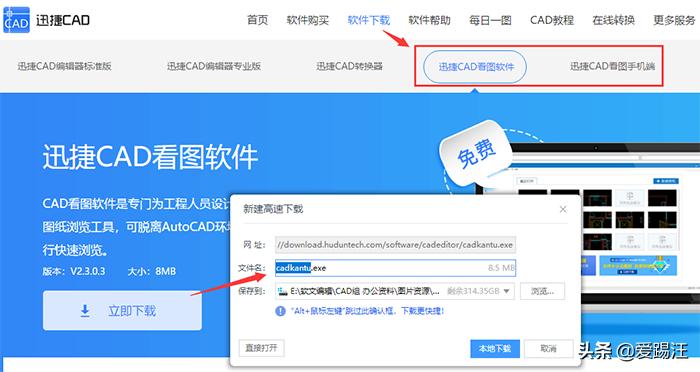Click the 文件名 cadkantu.exe field
700x372 pixels.
(x=396, y=268)
